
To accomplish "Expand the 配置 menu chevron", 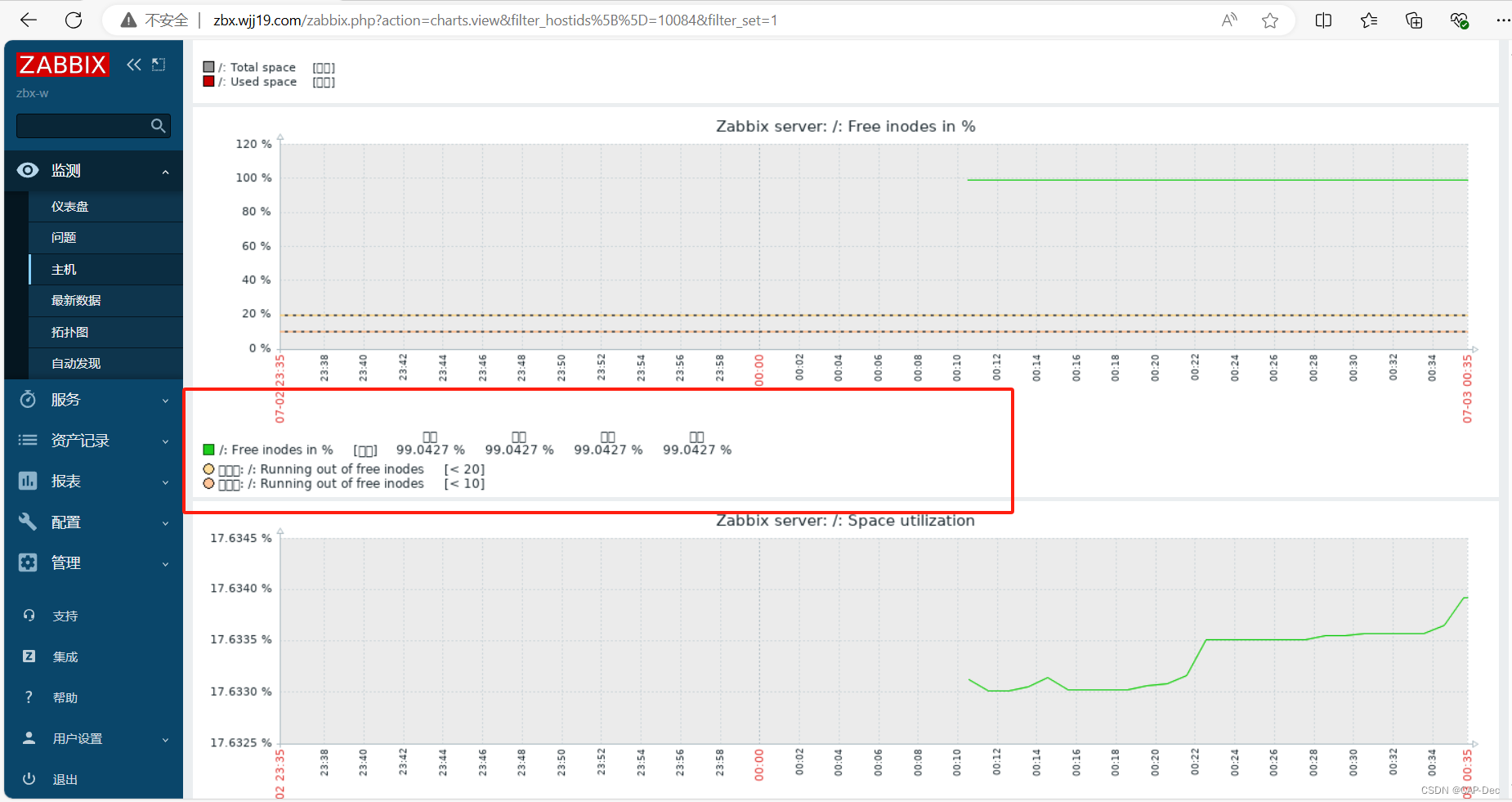I will pyautogui.click(x=166, y=523).
